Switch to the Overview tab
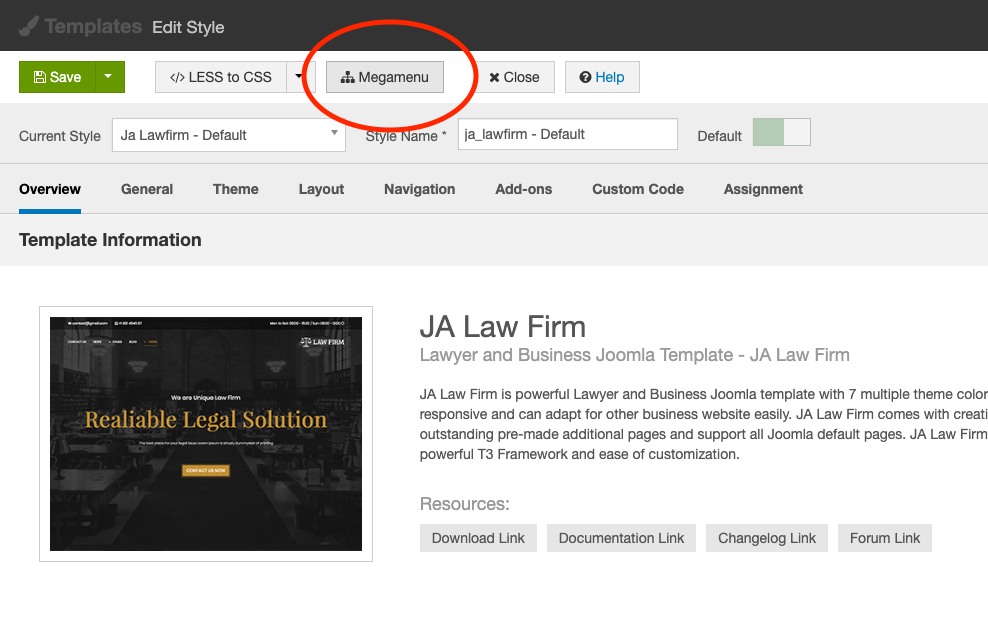Screen dimensions: 988x626 click(50, 189)
